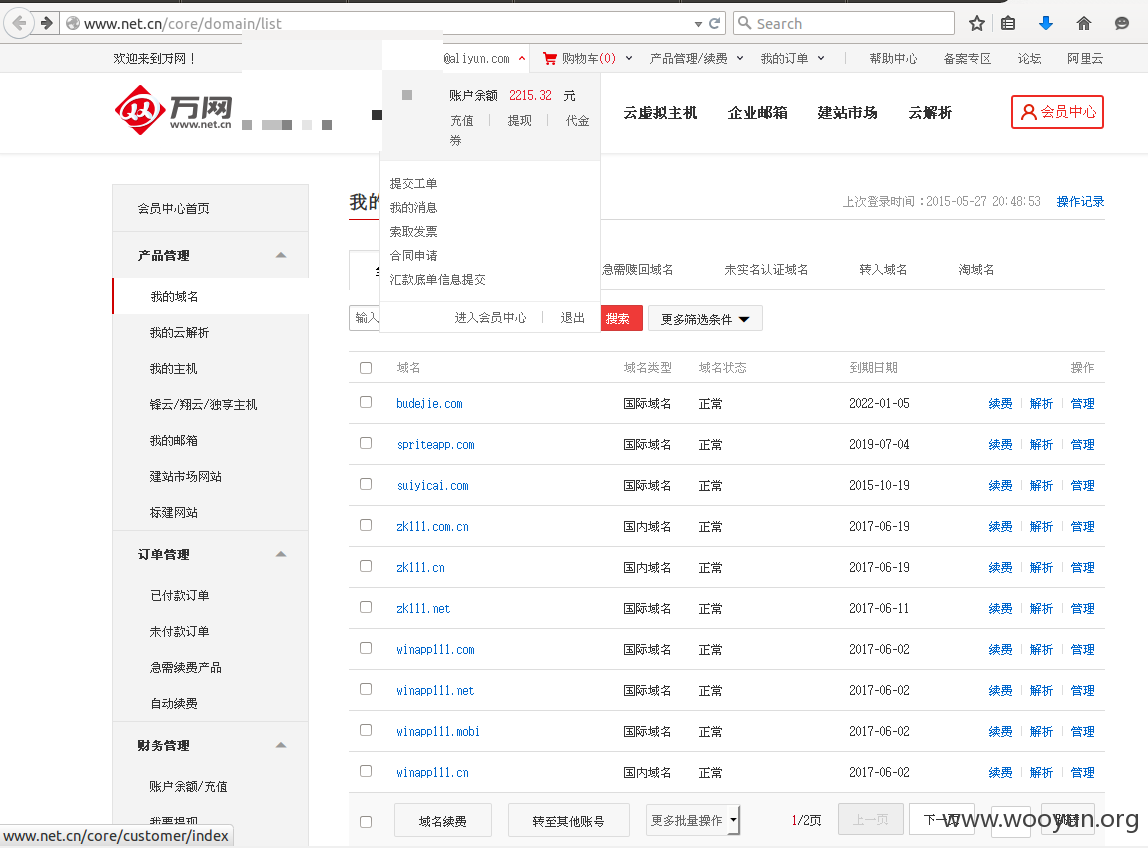Open 我的主机 in the sidebar

click(174, 368)
